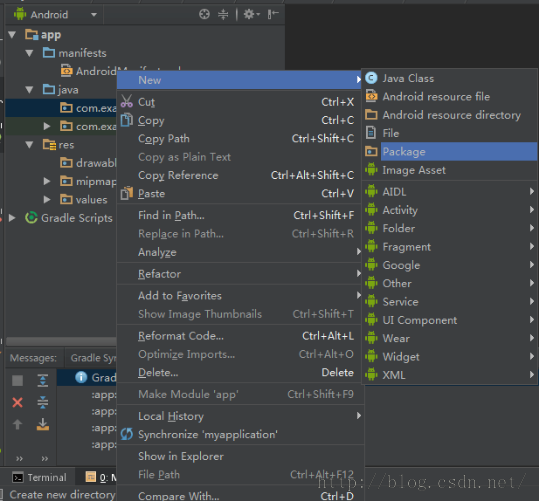Open the Terminal tool window tab
The image size is (539, 502).
39,477
